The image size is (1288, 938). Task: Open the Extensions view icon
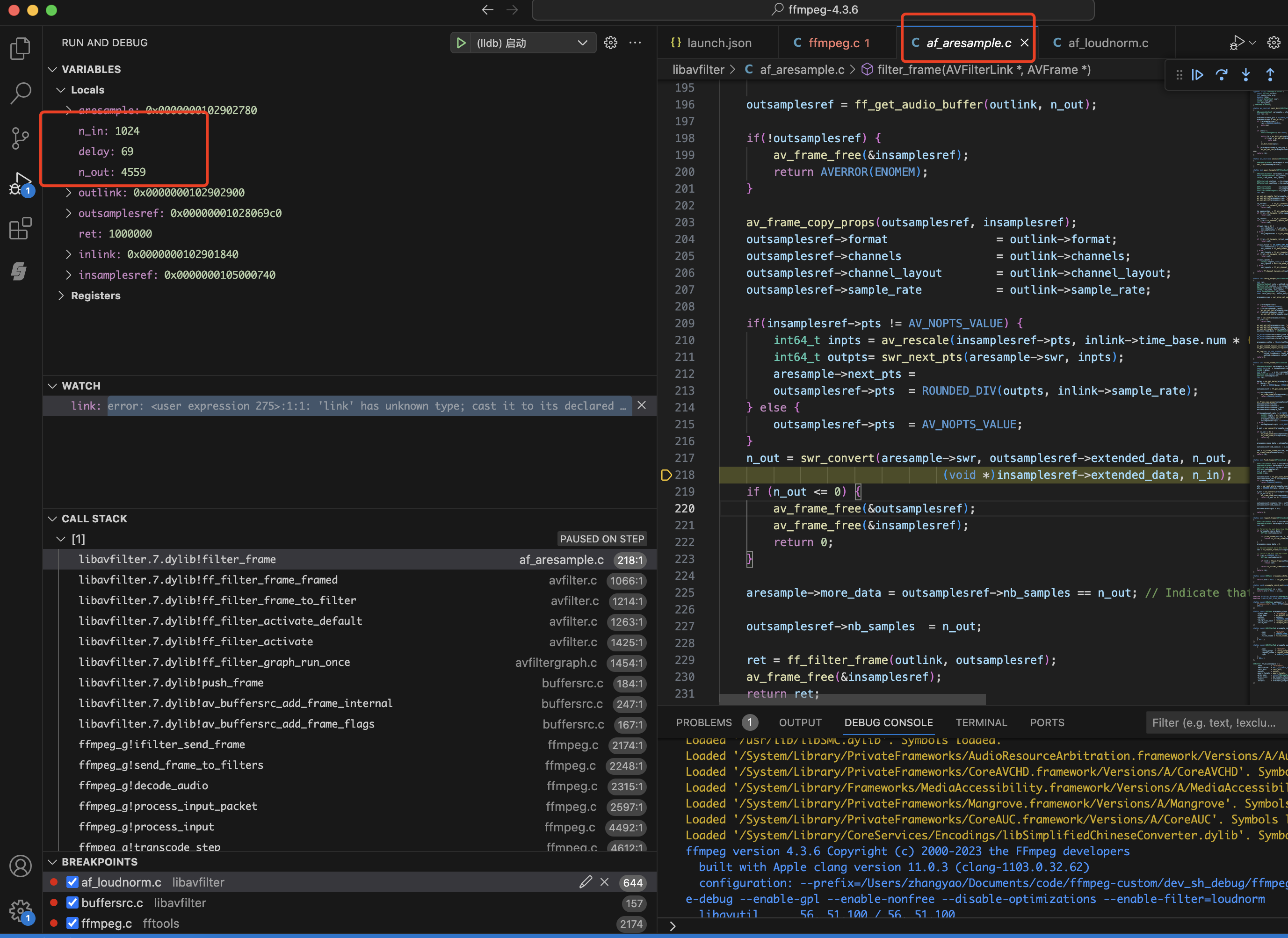coord(21,228)
